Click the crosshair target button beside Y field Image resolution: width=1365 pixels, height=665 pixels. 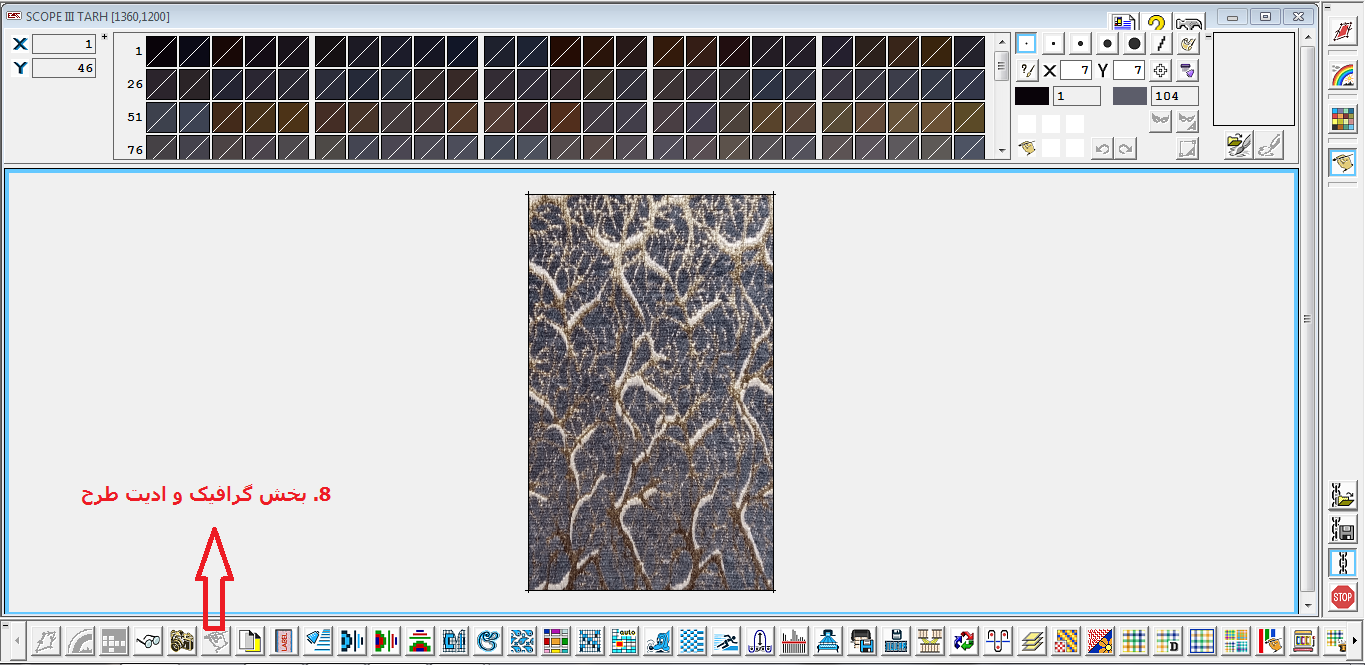pos(1161,70)
